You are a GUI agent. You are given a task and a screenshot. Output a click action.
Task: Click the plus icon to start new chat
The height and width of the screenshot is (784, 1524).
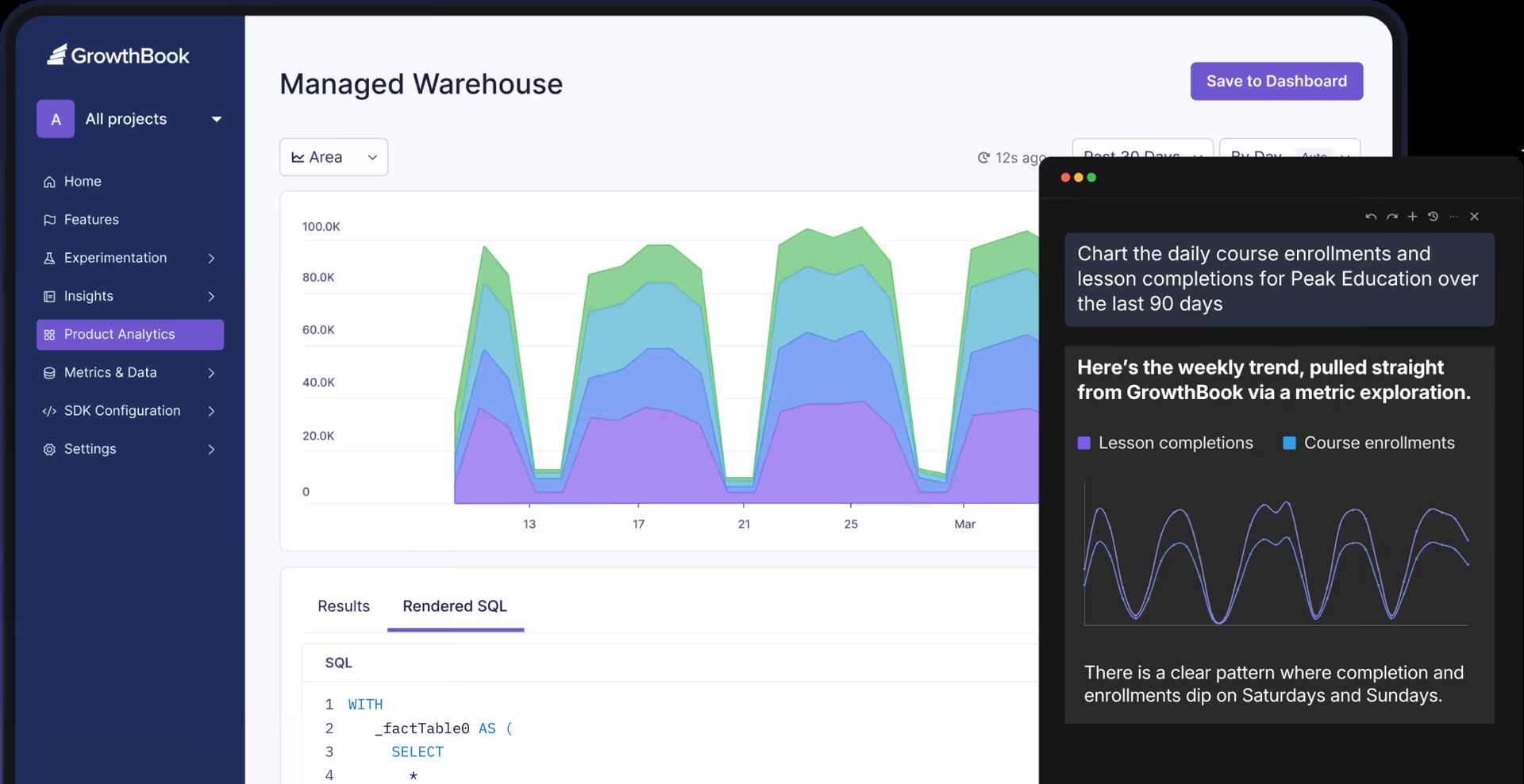click(1413, 217)
